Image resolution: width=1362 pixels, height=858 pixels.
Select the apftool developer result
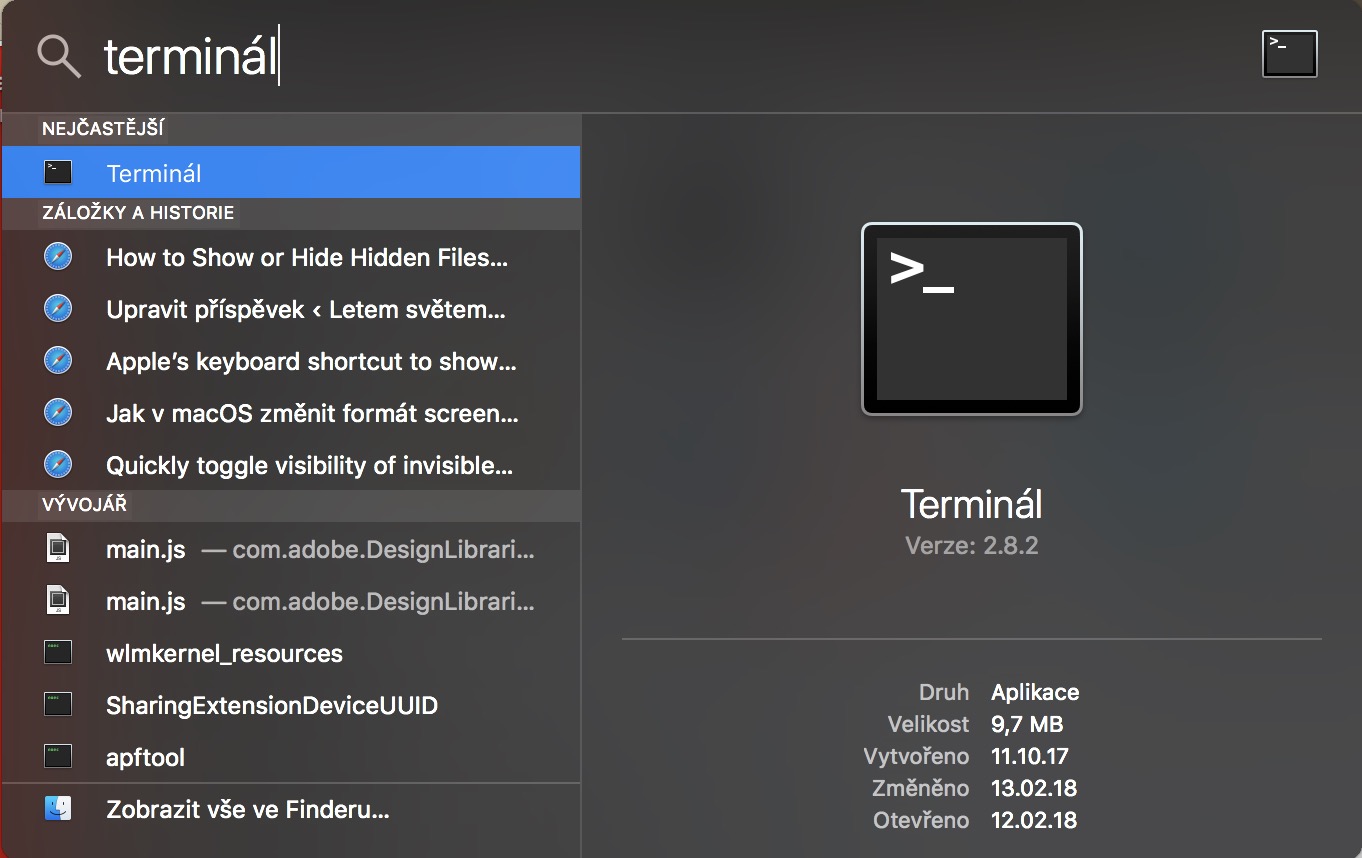pyautogui.click(x=146, y=758)
